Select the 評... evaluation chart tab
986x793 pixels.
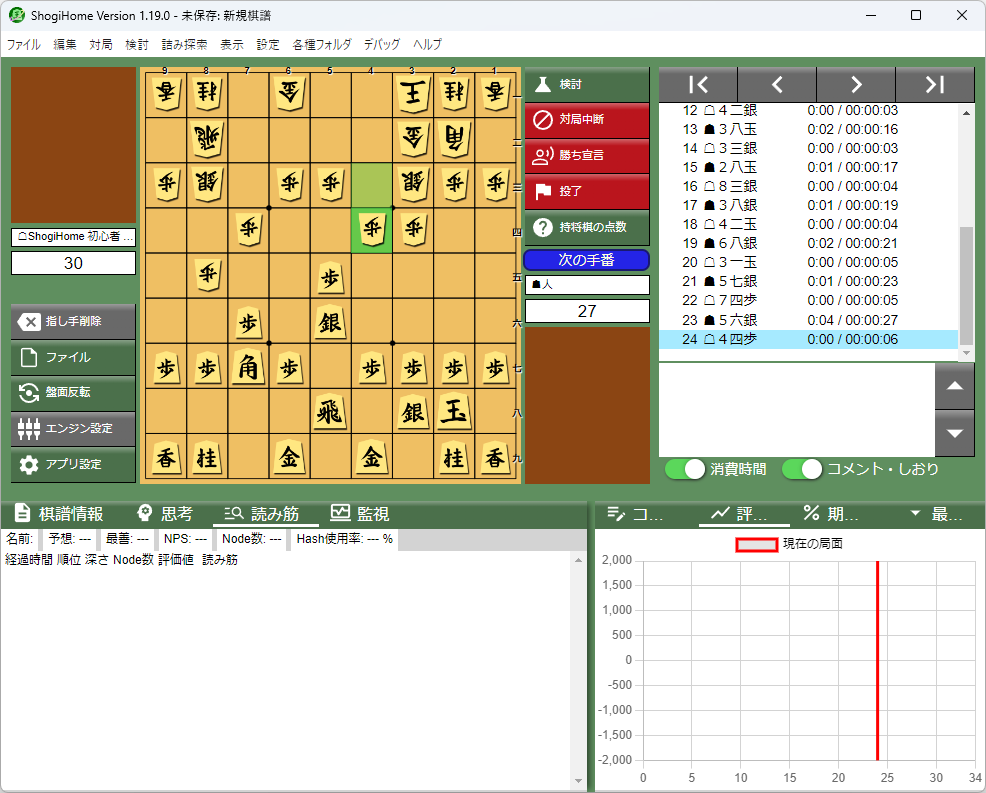(x=743, y=514)
